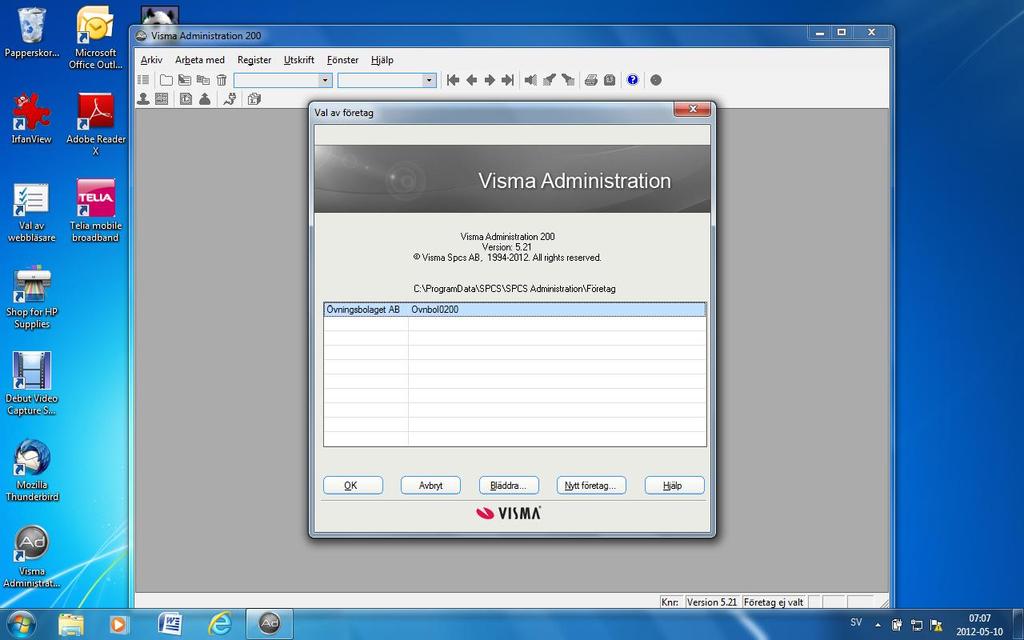
Task: Click Debut Video Capture desktop shortcut
Action: point(31,383)
